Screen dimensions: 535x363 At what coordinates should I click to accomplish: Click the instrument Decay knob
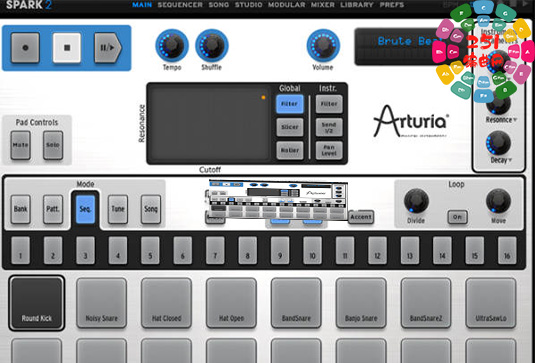pyautogui.click(x=498, y=143)
